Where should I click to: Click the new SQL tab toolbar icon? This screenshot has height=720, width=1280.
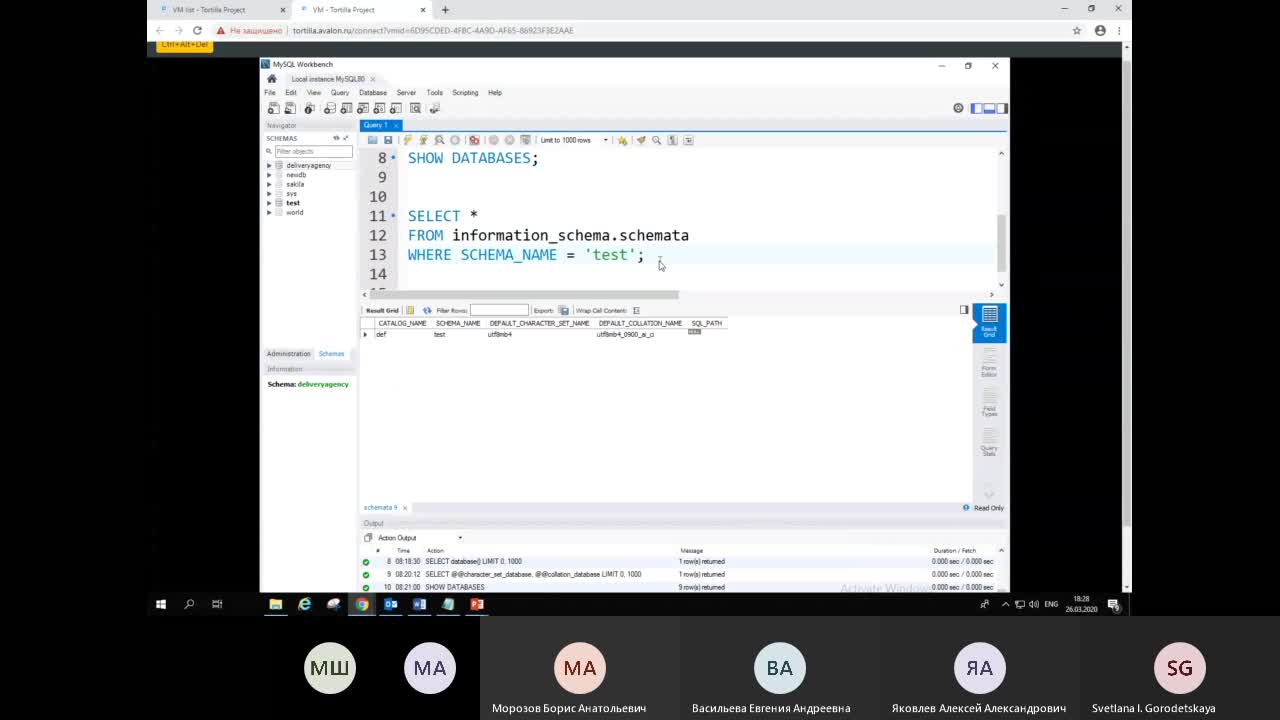[x=273, y=108]
